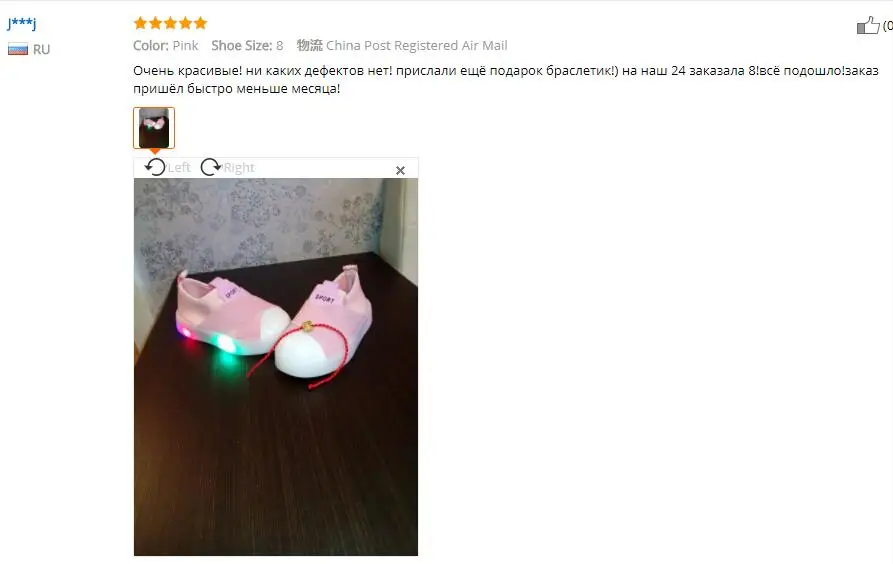
Task: Click the Russian flag icon
Action: point(18,49)
